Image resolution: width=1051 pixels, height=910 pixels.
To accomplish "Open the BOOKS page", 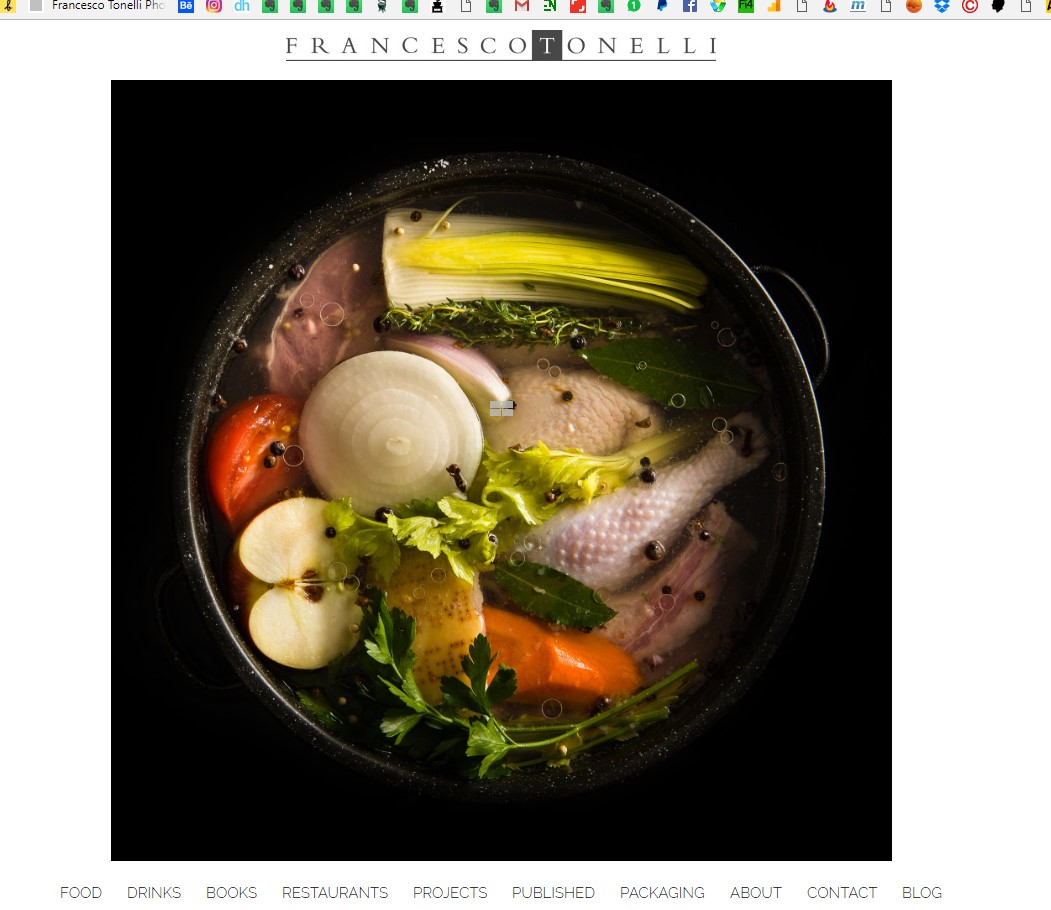I will click(231, 893).
